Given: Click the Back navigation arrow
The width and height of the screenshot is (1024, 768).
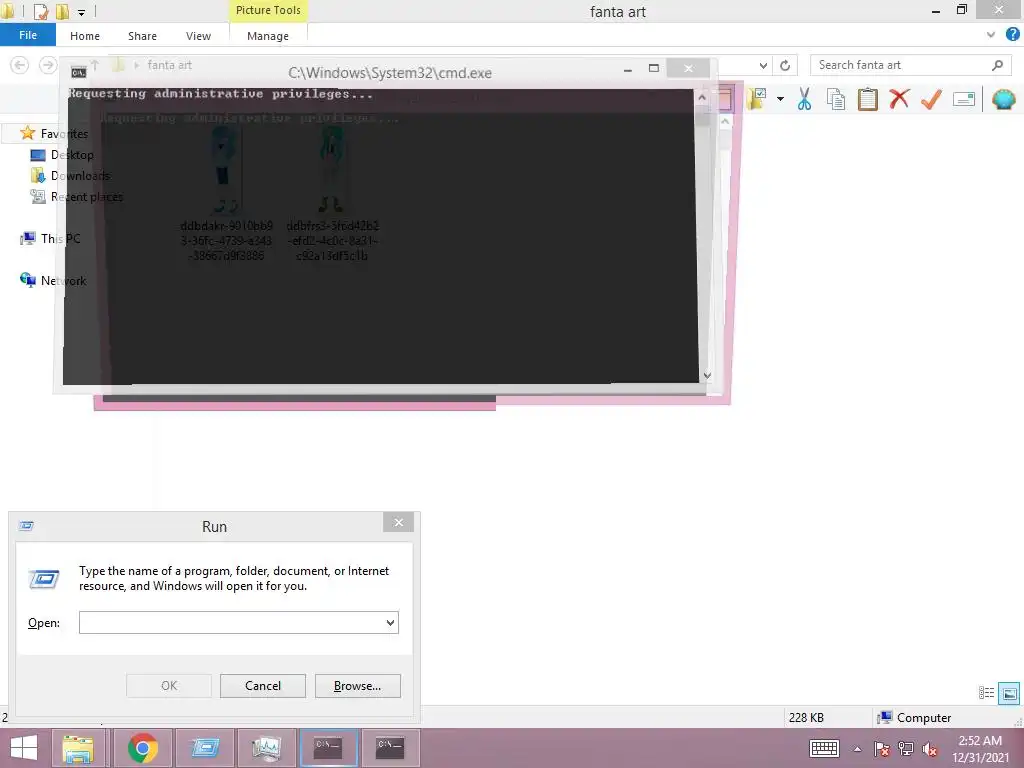Looking at the screenshot, I should [20, 65].
